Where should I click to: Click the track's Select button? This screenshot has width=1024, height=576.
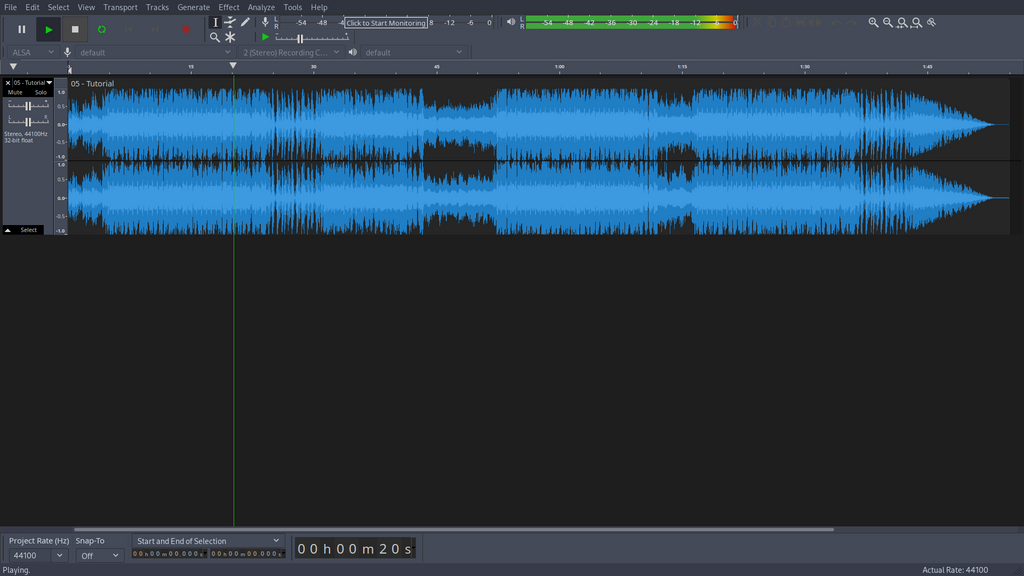[x=29, y=230]
